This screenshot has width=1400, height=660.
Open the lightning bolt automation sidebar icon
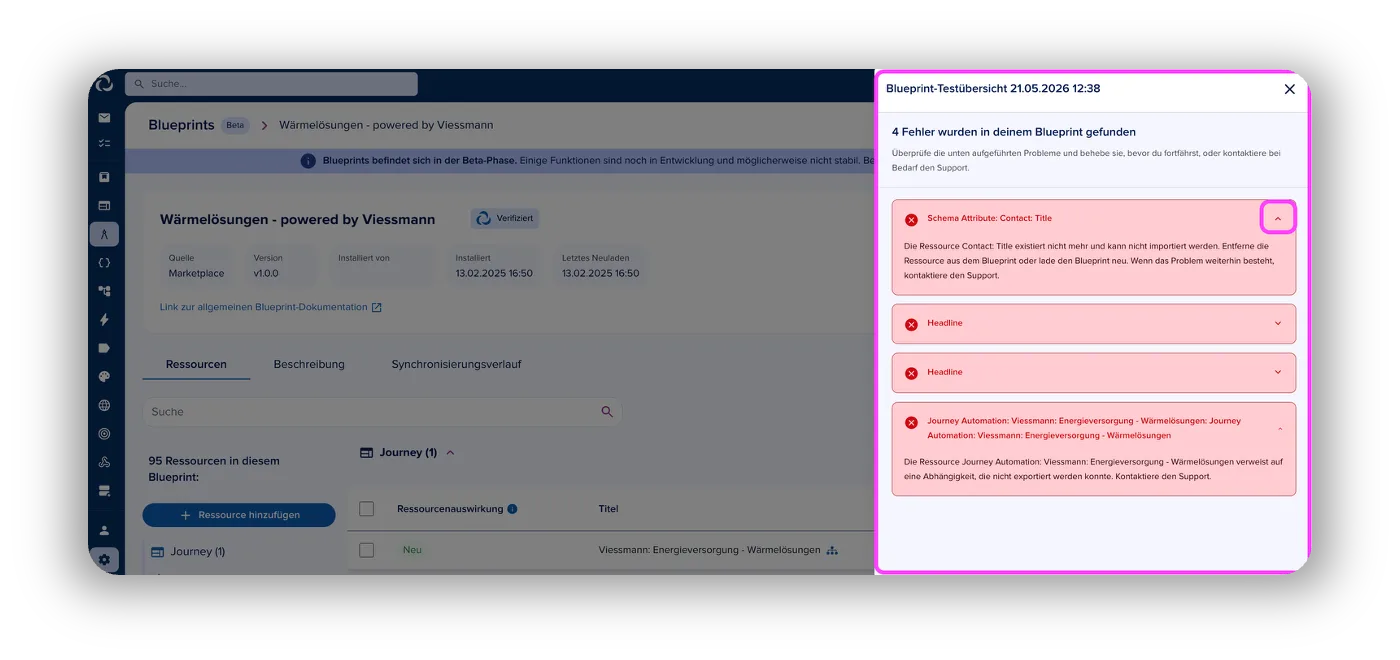104,320
